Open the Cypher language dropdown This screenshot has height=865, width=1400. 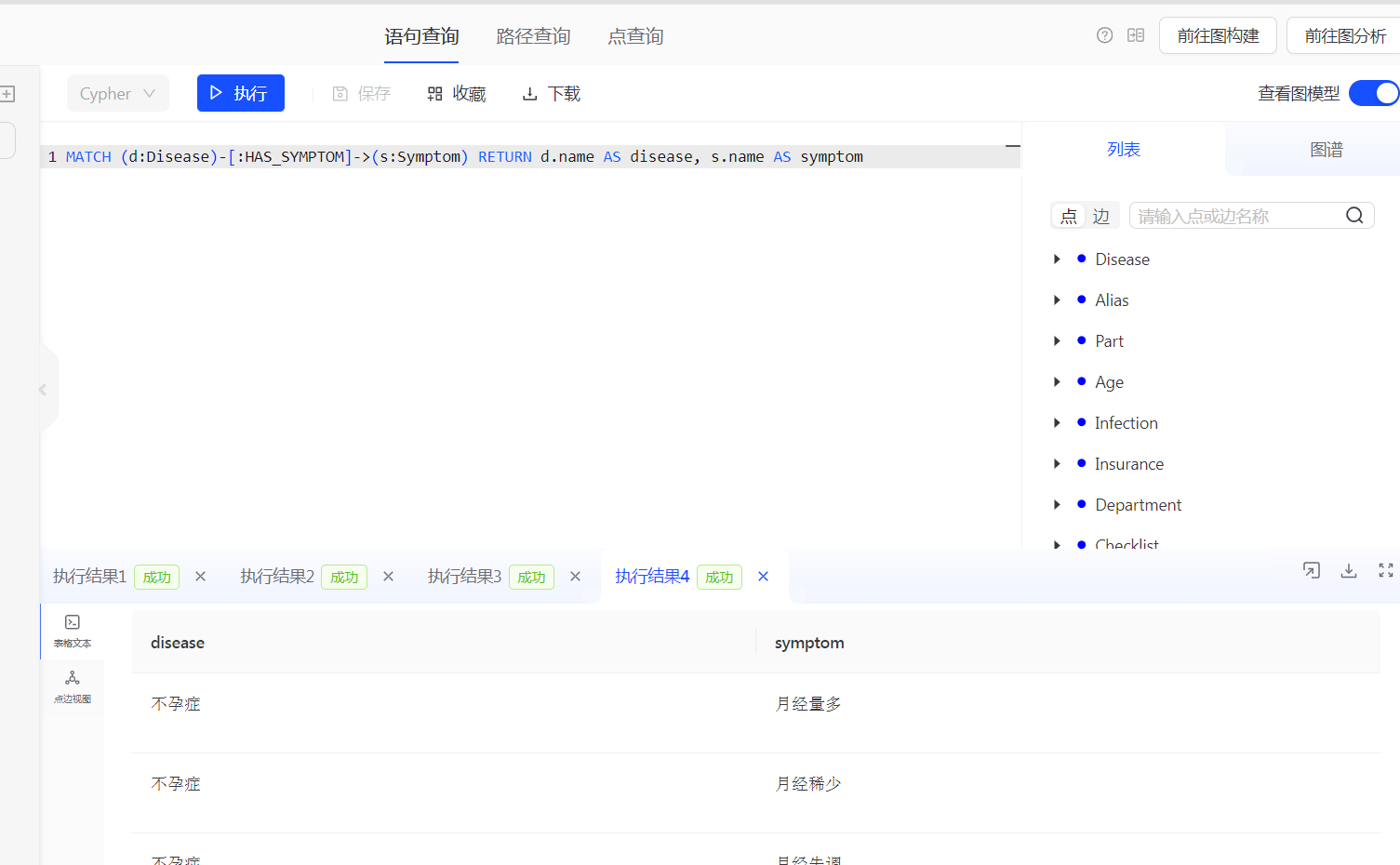(x=118, y=93)
